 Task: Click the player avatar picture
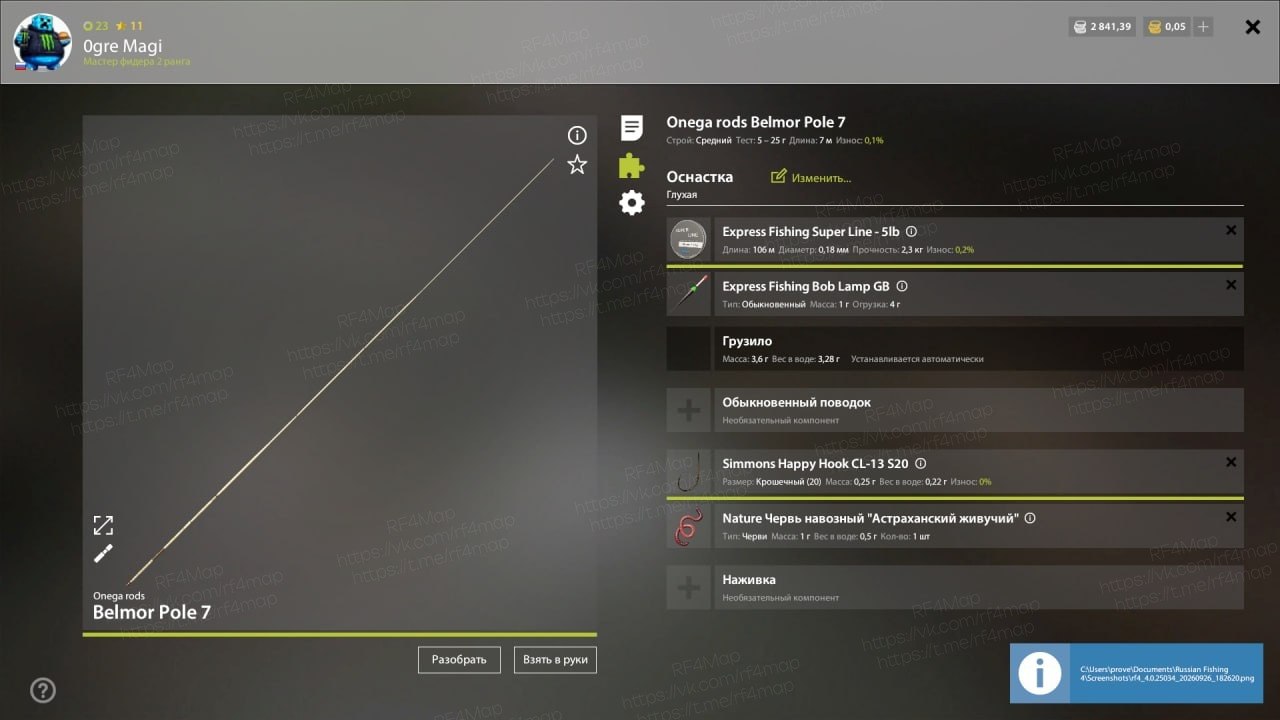(42, 43)
